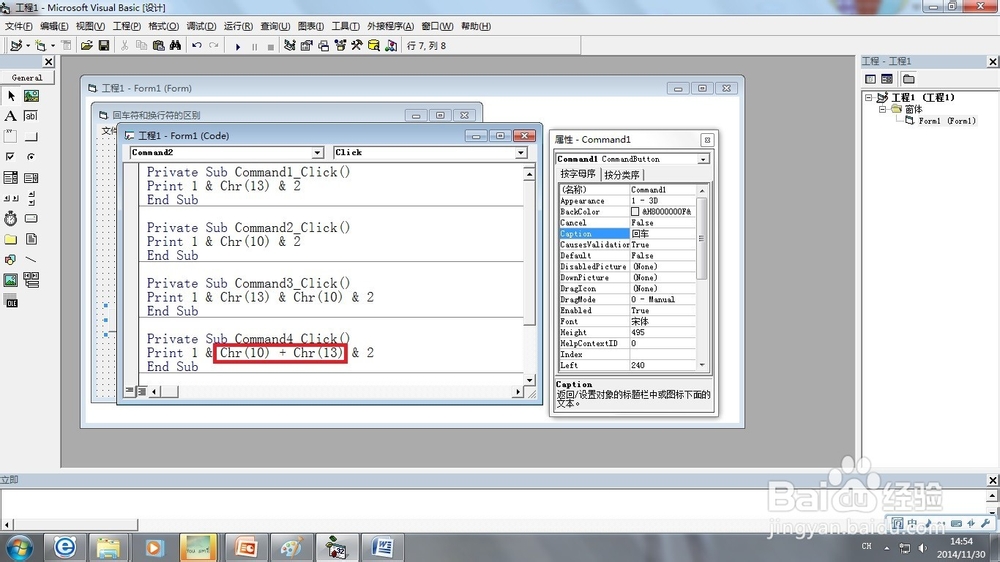Open the 运行(R) menu
Image resolution: width=1000 pixels, height=562 pixels.
tap(238, 26)
